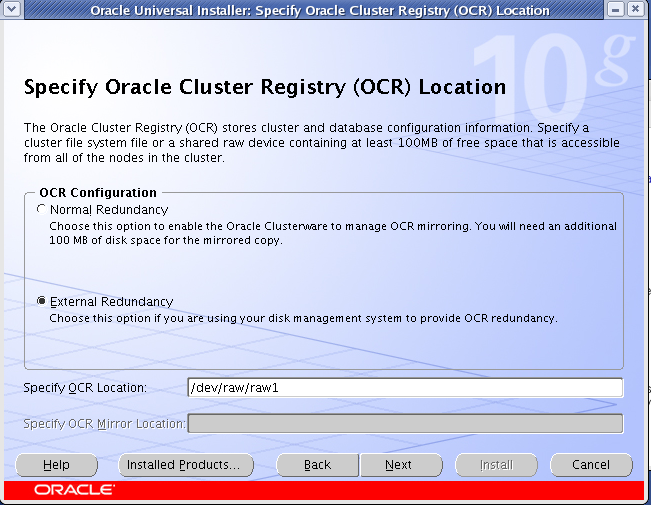The width and height of the screenshot is (651, 505).
Task: Click the Specify OCR Location input field
Action: tap(405, 387)
